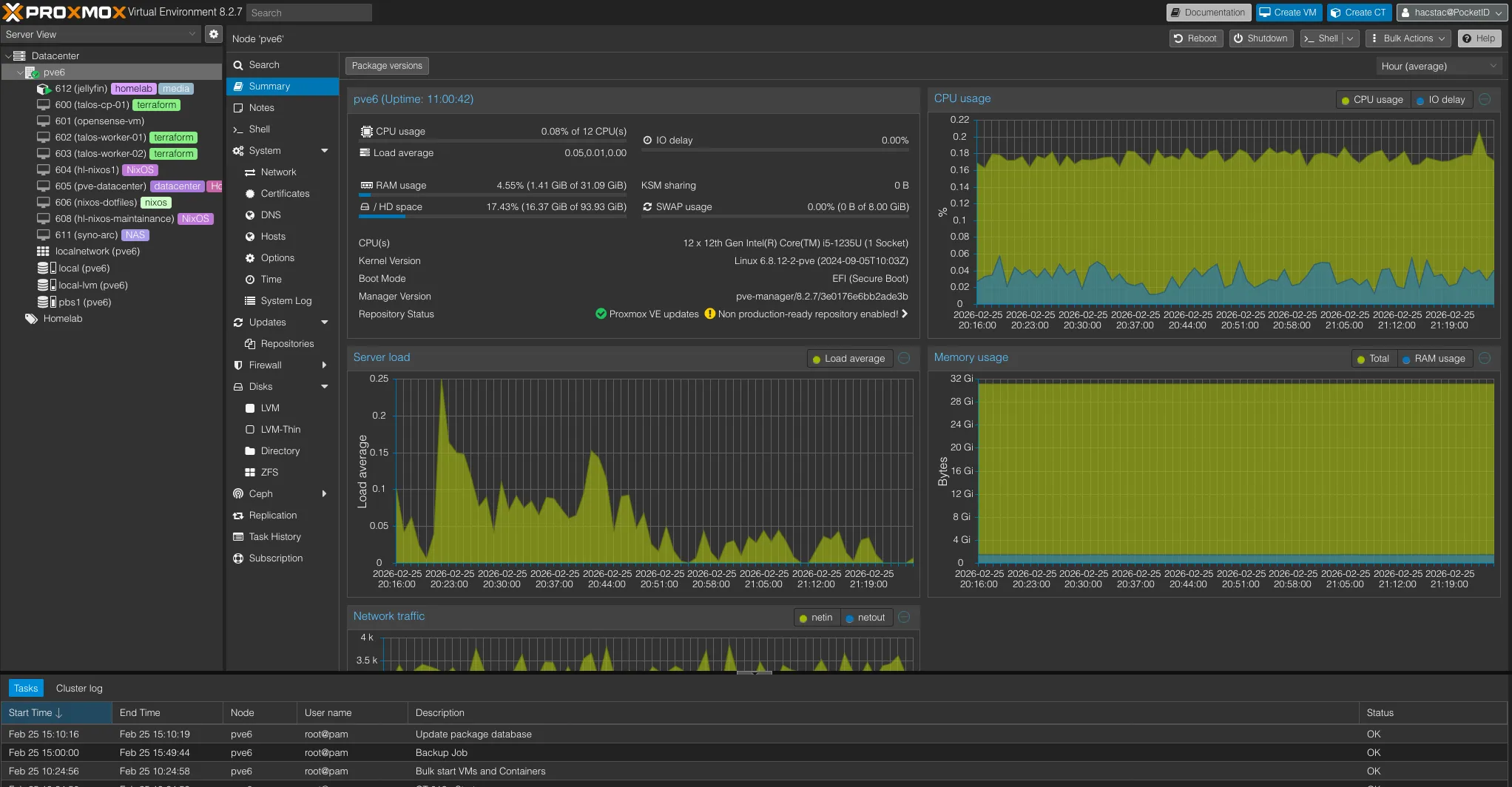Image resolution: width=1512 pixels, height=787 pixels.
Task: Select the pbs1 storage item
Action: 84,302
